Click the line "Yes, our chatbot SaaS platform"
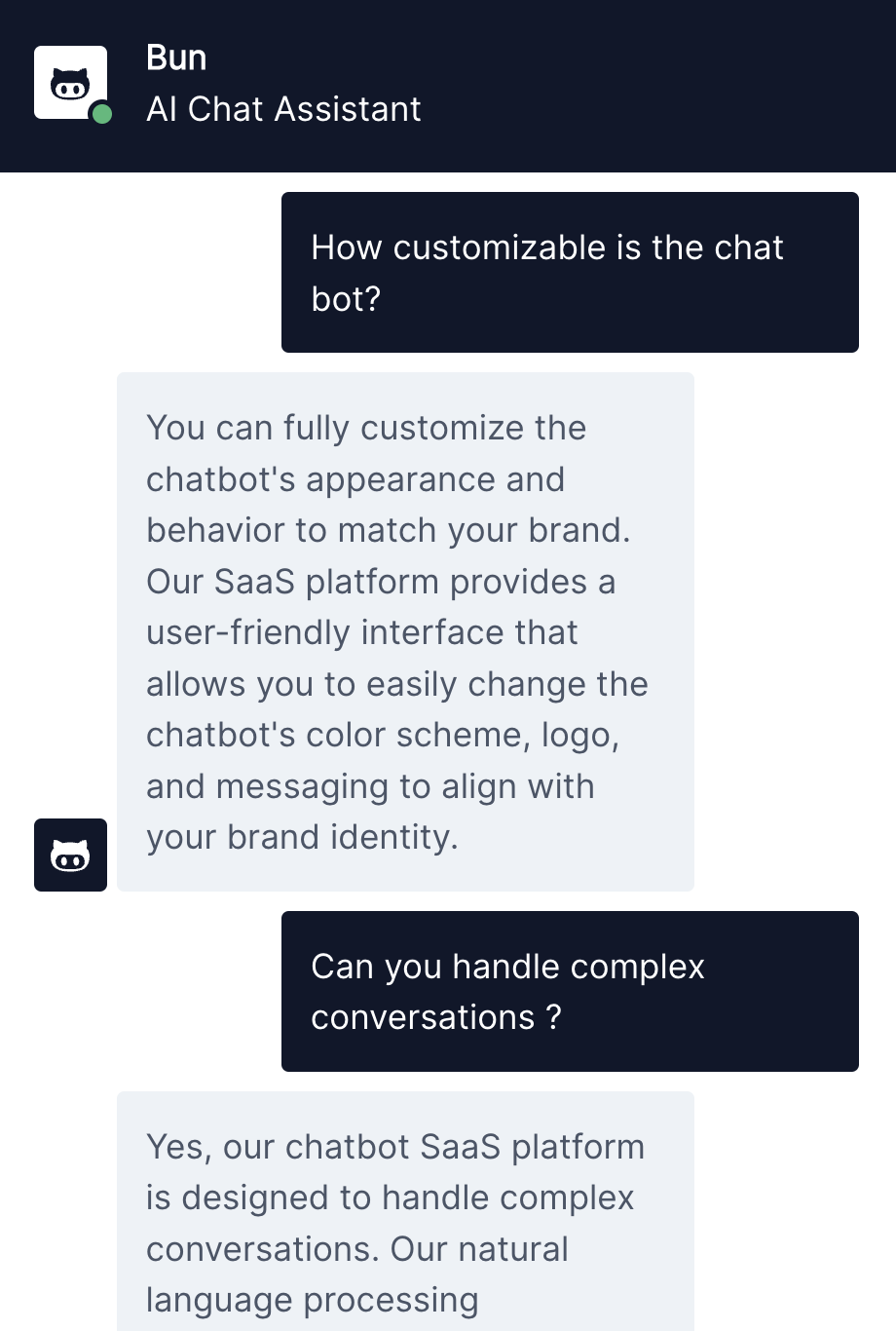896x1331 pixels. coord(395,1147)
